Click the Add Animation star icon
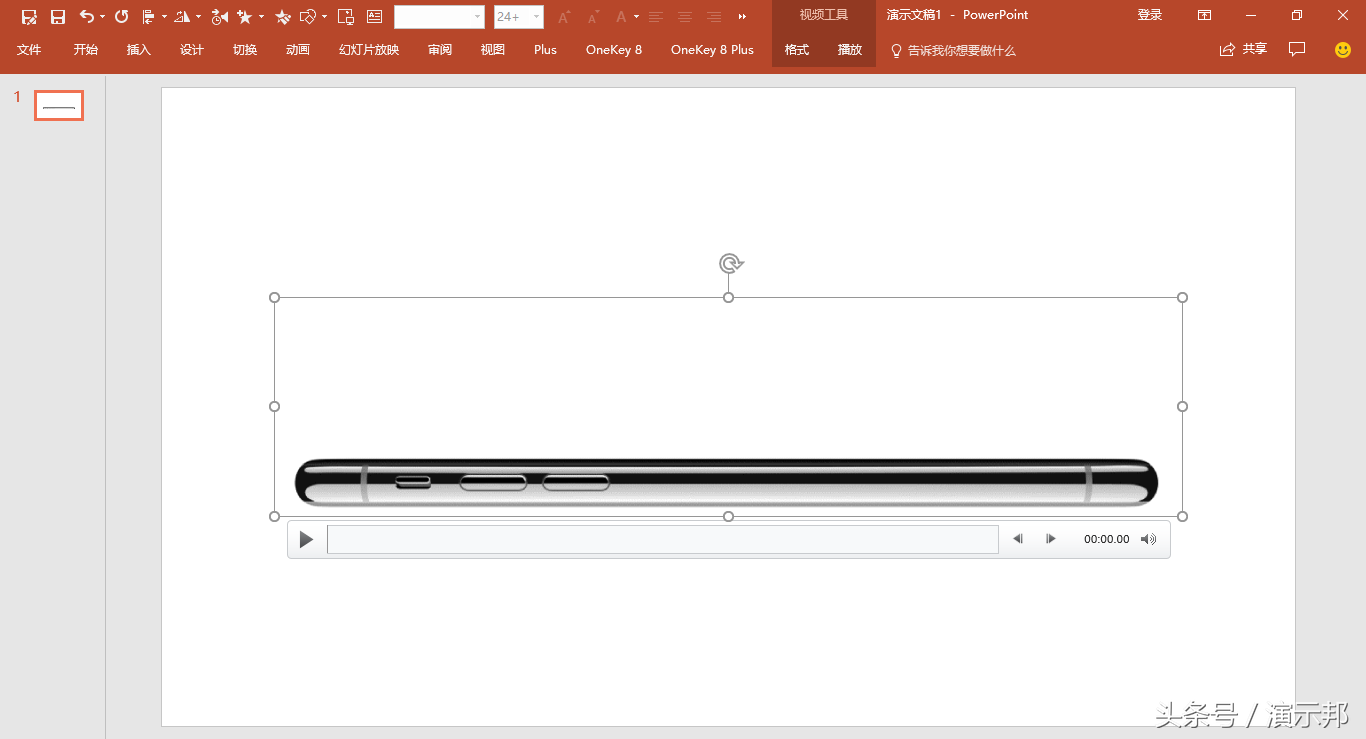 pos(244,16)
